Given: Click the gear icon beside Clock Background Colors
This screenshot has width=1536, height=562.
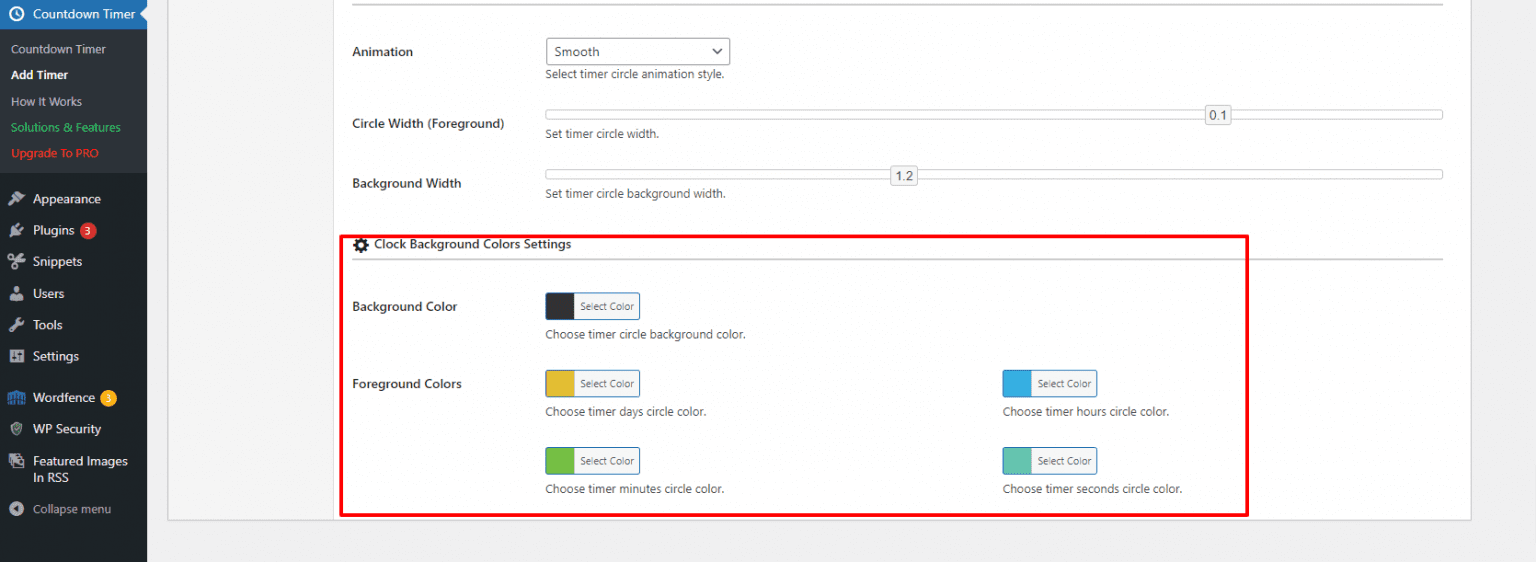Looking at the screenshot, I should 361,245.
